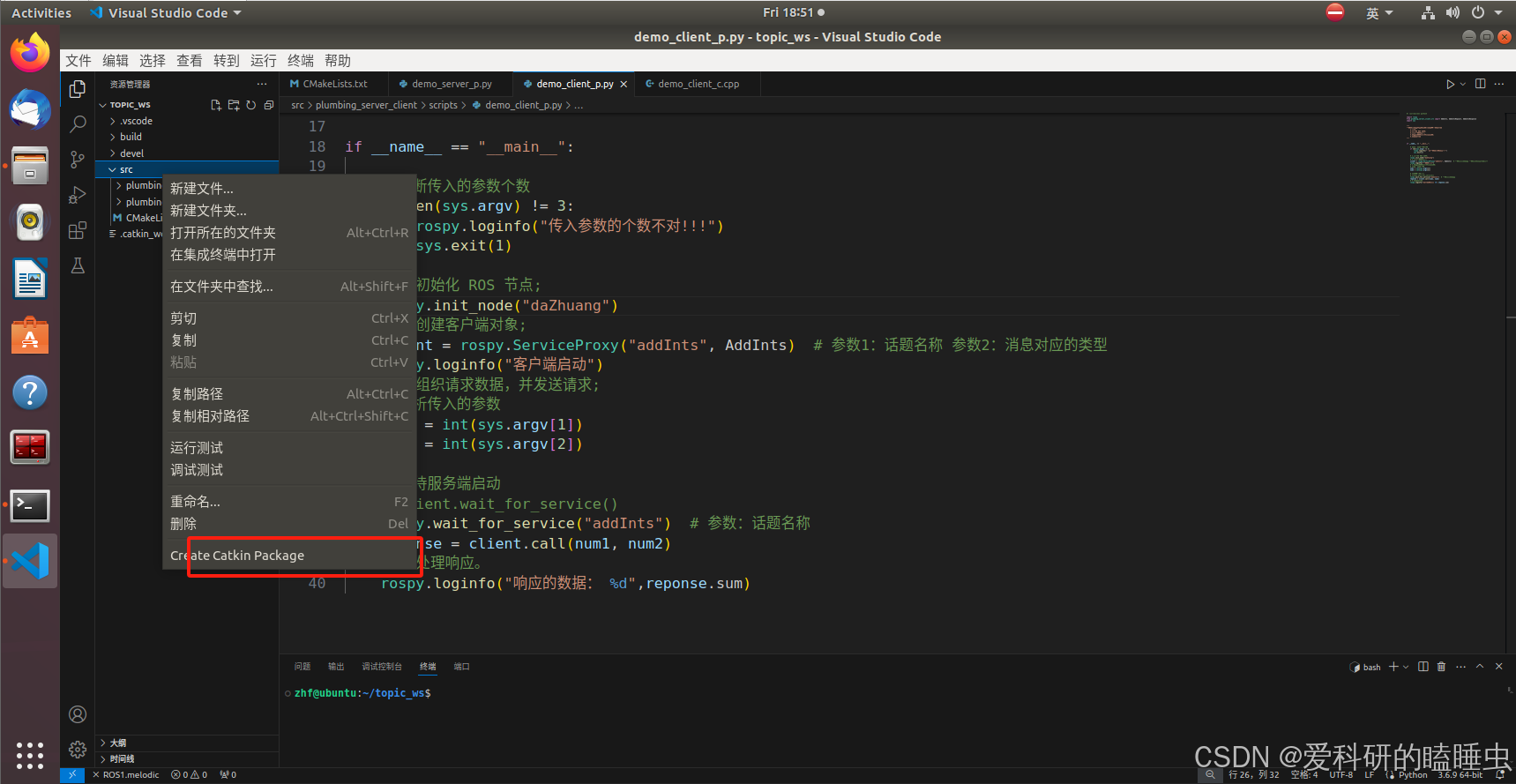The height and width of the screenshot is (784, 1516).
Task: Open the run button dropdown arrow
Action: pyautogui.click(x=1463, y=84)
